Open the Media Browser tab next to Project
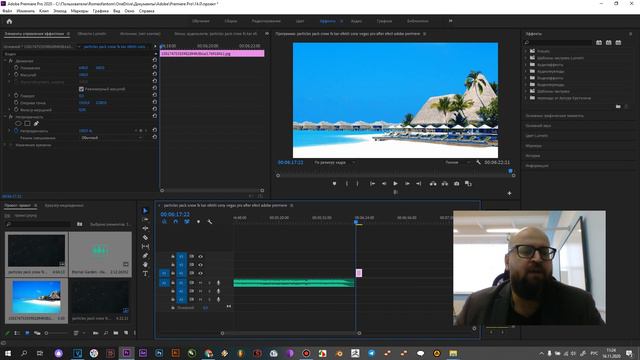Viewport: 640px width, 360px height. pos(64,206)
